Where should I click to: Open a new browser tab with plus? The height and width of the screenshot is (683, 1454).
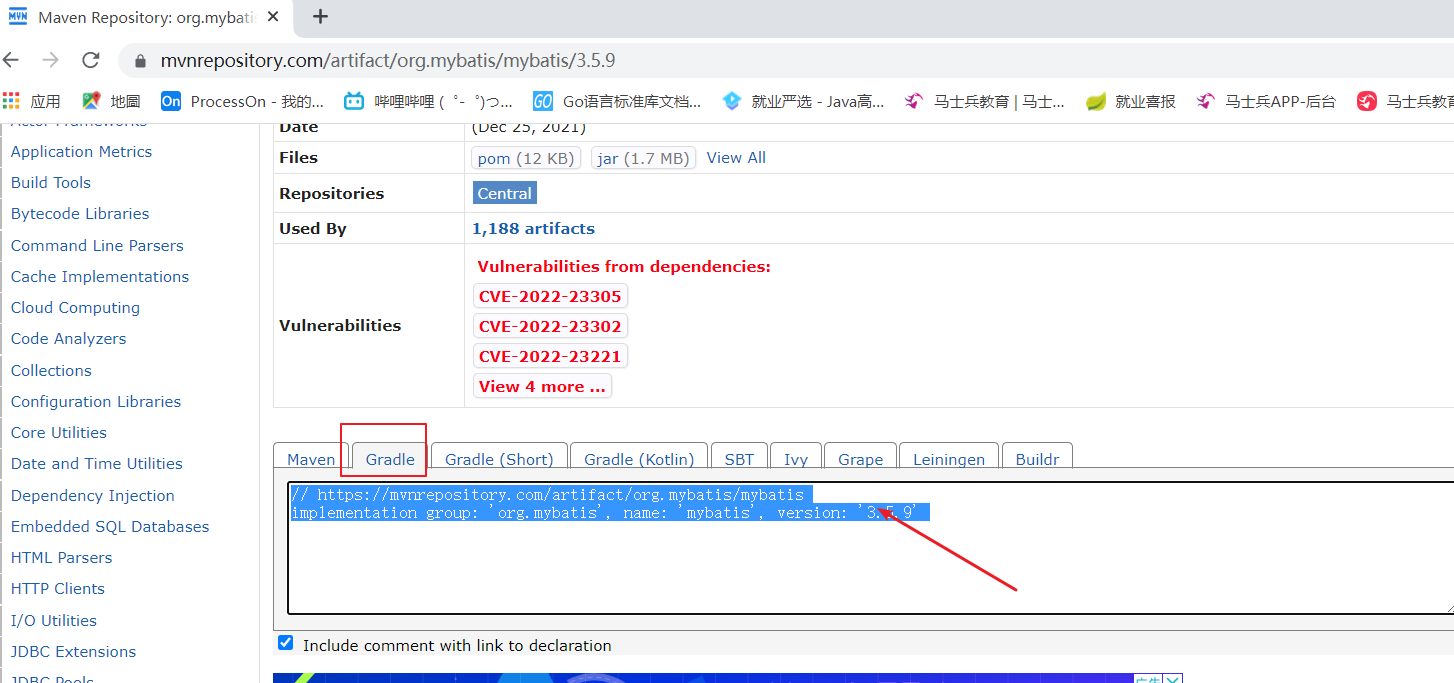point(320,16)
